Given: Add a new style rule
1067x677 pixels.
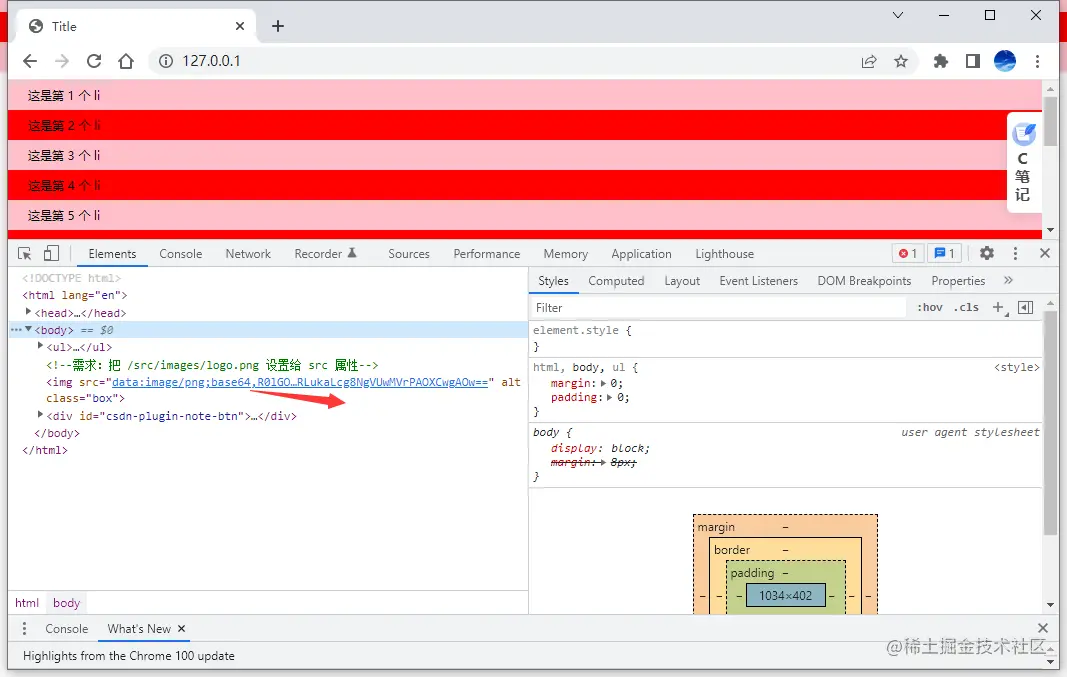Looking at the screenshot, I should pyautogui.click(x=999, y=308).
